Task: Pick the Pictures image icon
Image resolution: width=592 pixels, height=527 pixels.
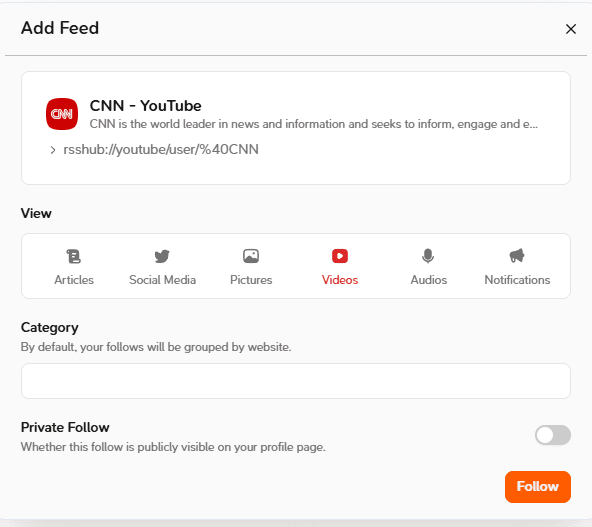Action: pos(251,256)
